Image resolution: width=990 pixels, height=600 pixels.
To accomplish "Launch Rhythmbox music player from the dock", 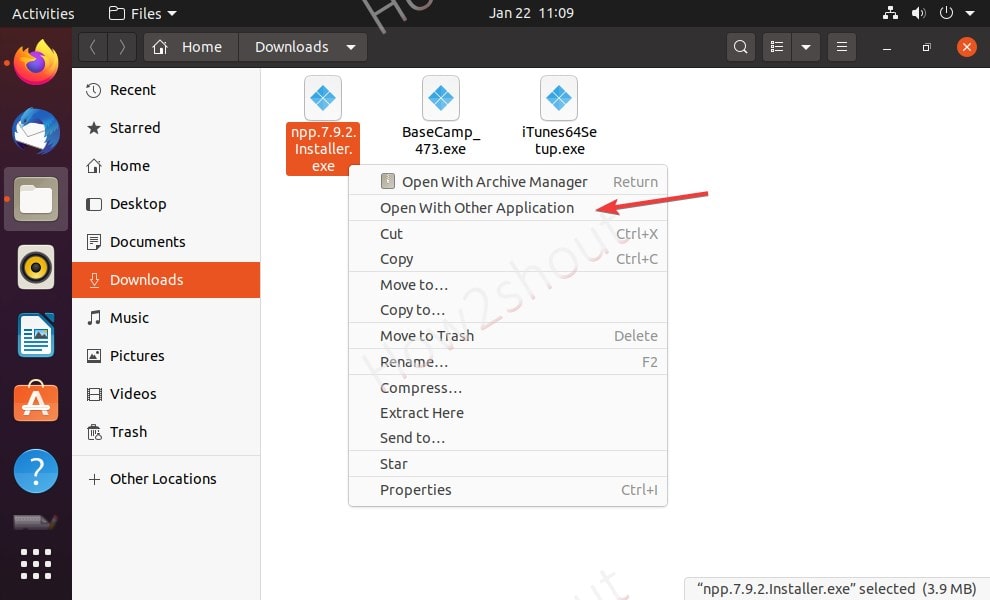I will [35, 267].
